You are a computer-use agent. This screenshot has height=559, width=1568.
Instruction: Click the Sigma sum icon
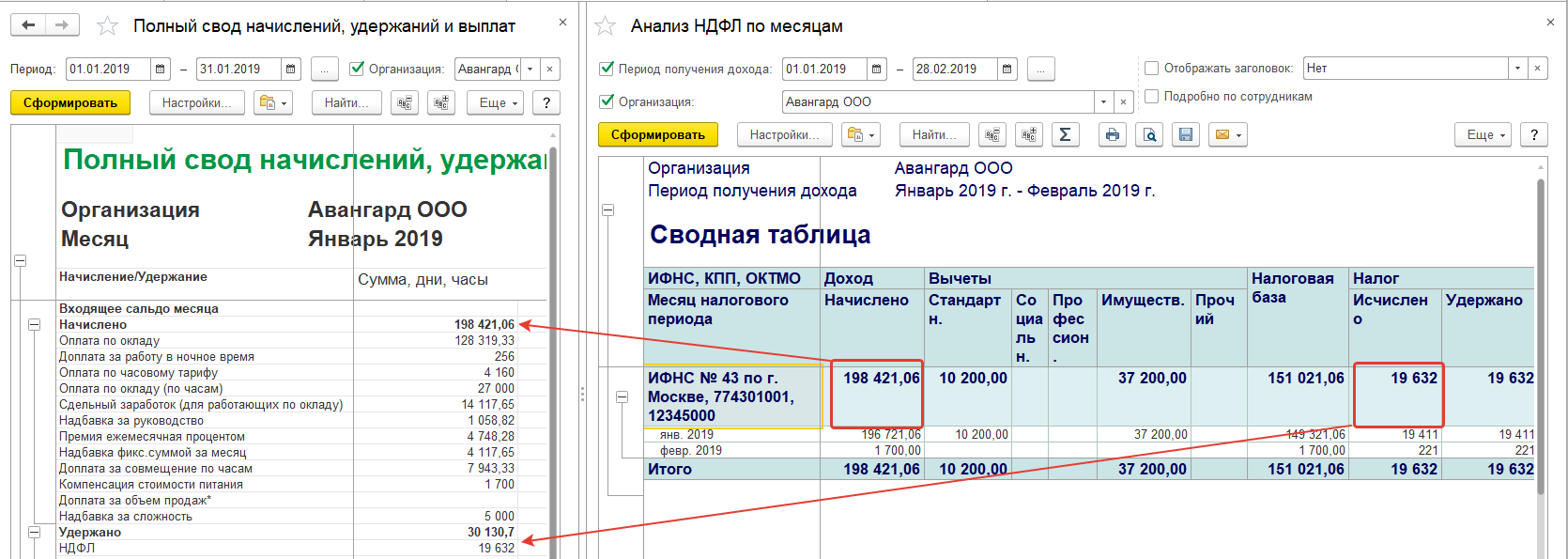pos(1066,134)
